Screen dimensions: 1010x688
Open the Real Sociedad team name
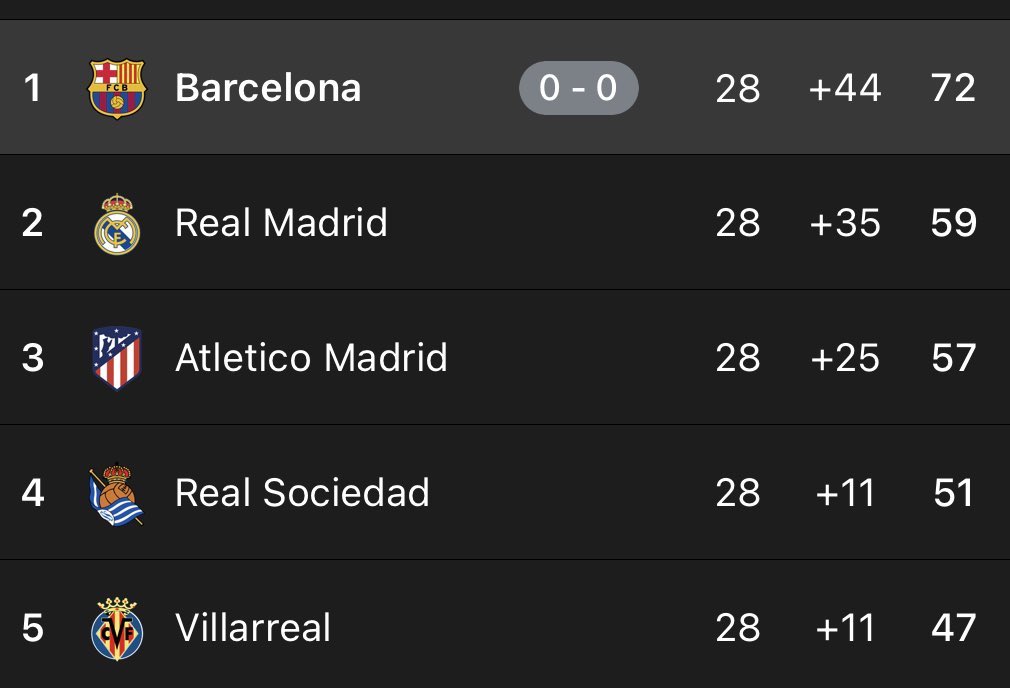coord(302,493)
